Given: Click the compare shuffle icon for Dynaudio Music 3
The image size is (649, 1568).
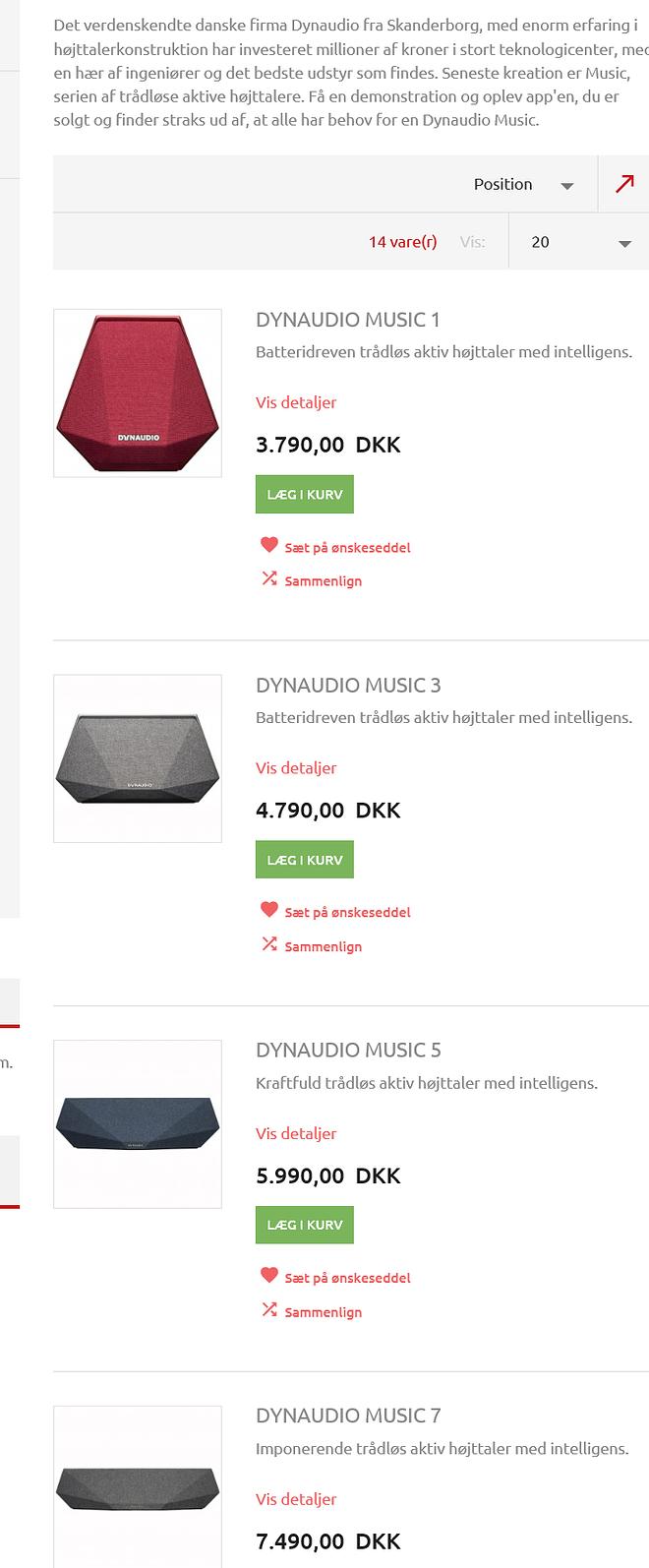Looking at the screenshot, I should 269,944.
